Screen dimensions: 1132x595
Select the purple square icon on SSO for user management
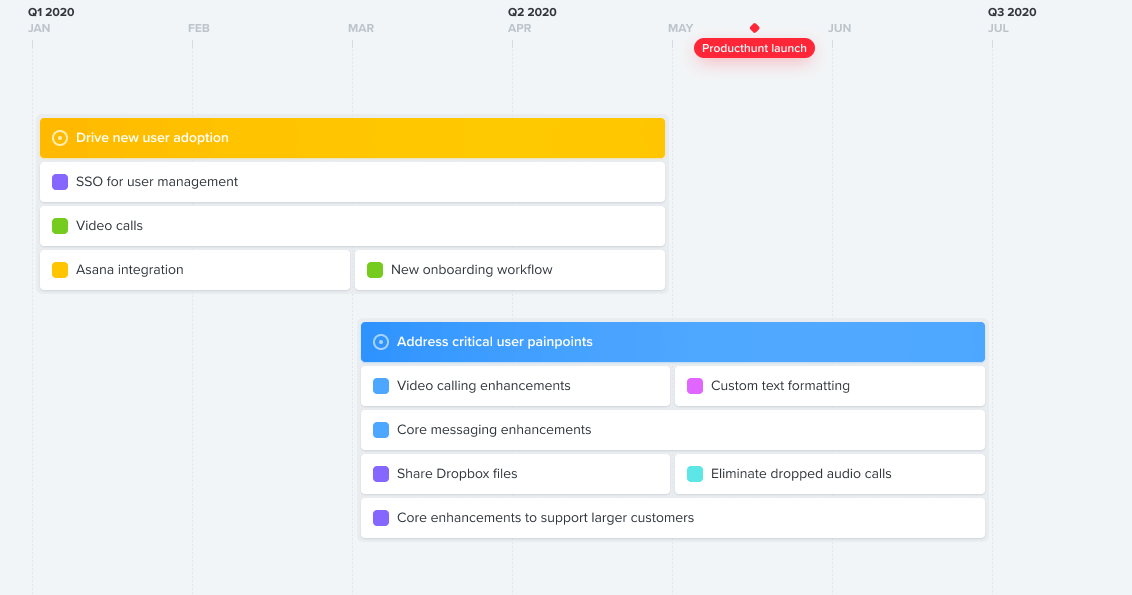point(58,181)
